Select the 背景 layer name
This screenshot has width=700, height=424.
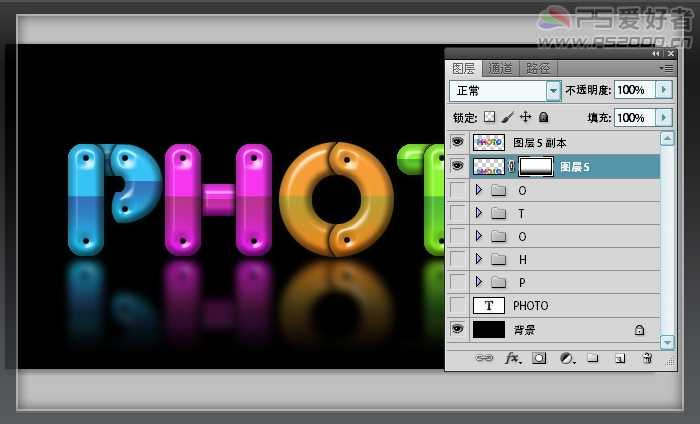pyautogui.click(x=524, y=330)
